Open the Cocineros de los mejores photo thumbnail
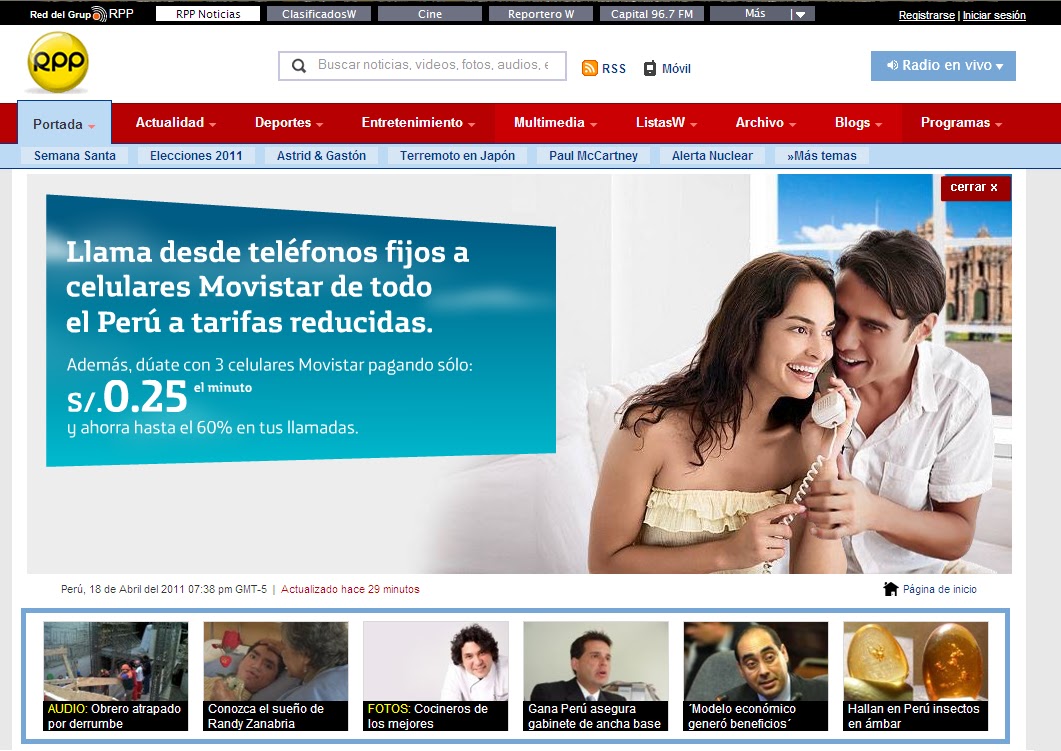This screenshot has height=751, width=1061. tap(436, 661)
